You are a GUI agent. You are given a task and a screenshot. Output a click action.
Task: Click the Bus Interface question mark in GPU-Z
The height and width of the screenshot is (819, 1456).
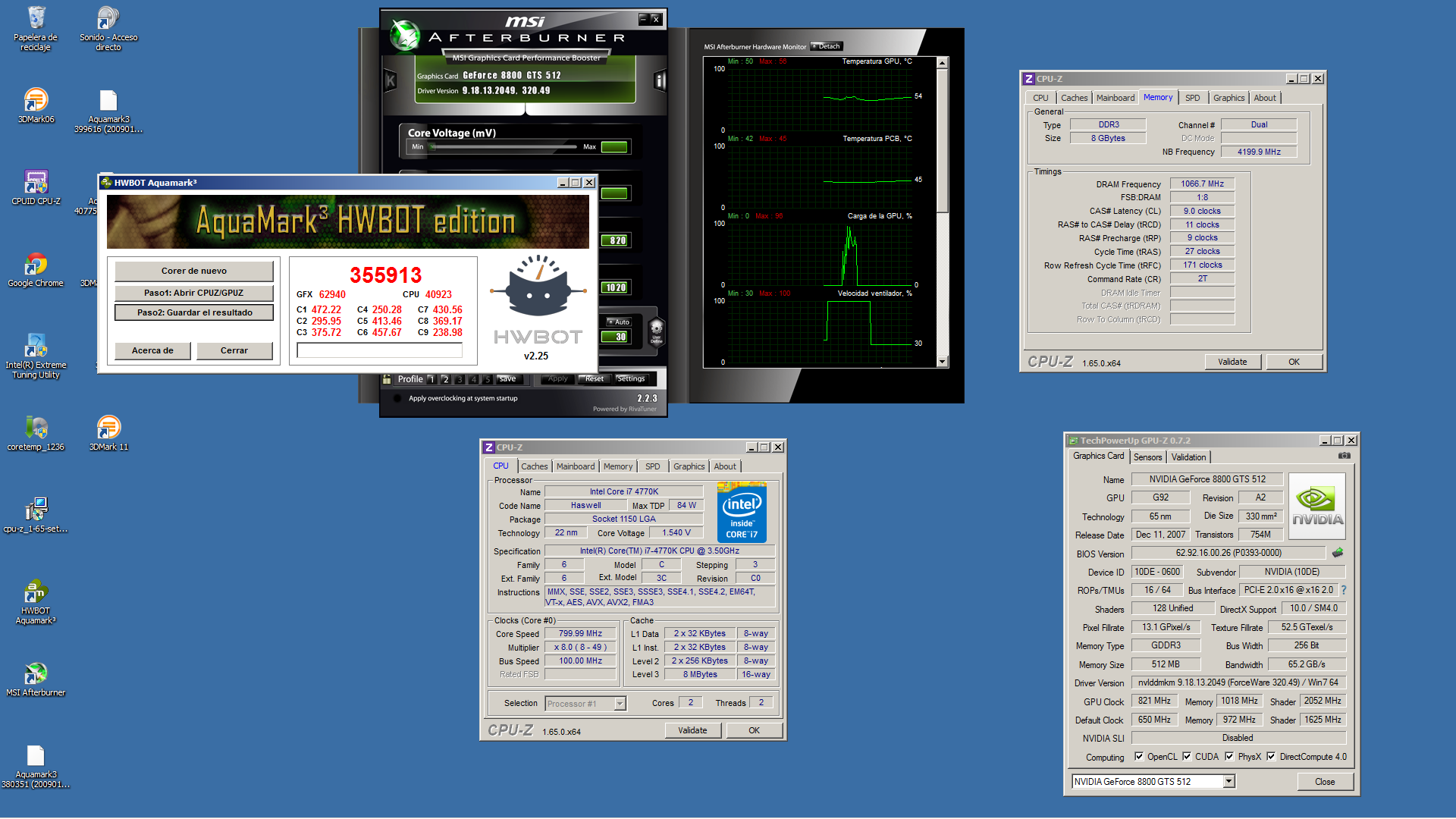point(1344,590)
